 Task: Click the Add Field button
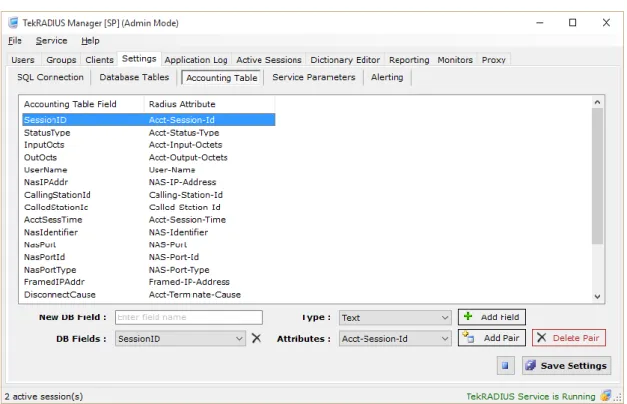click(491, 317)
